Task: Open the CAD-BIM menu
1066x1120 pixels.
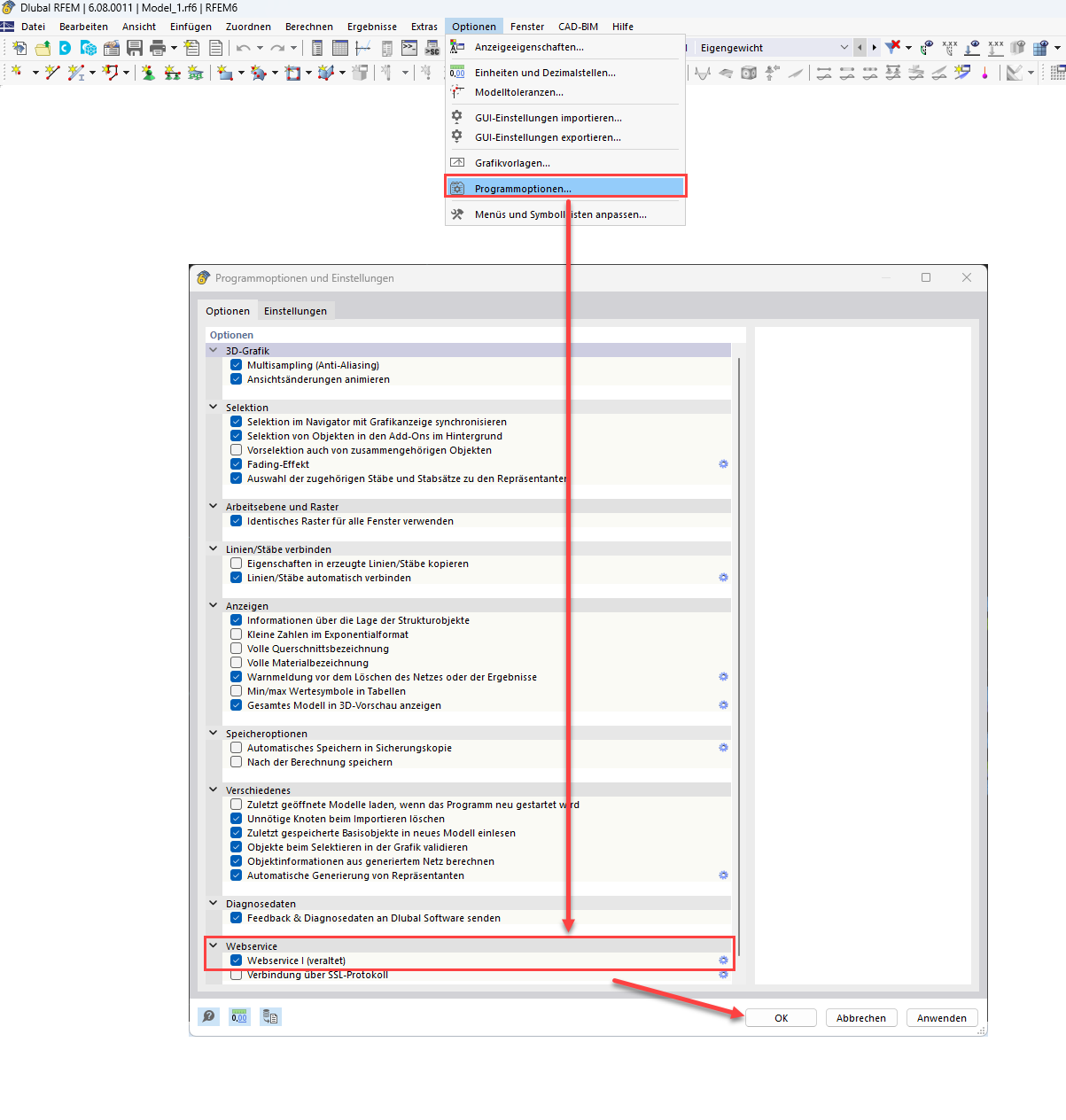Action: (578, 27)
